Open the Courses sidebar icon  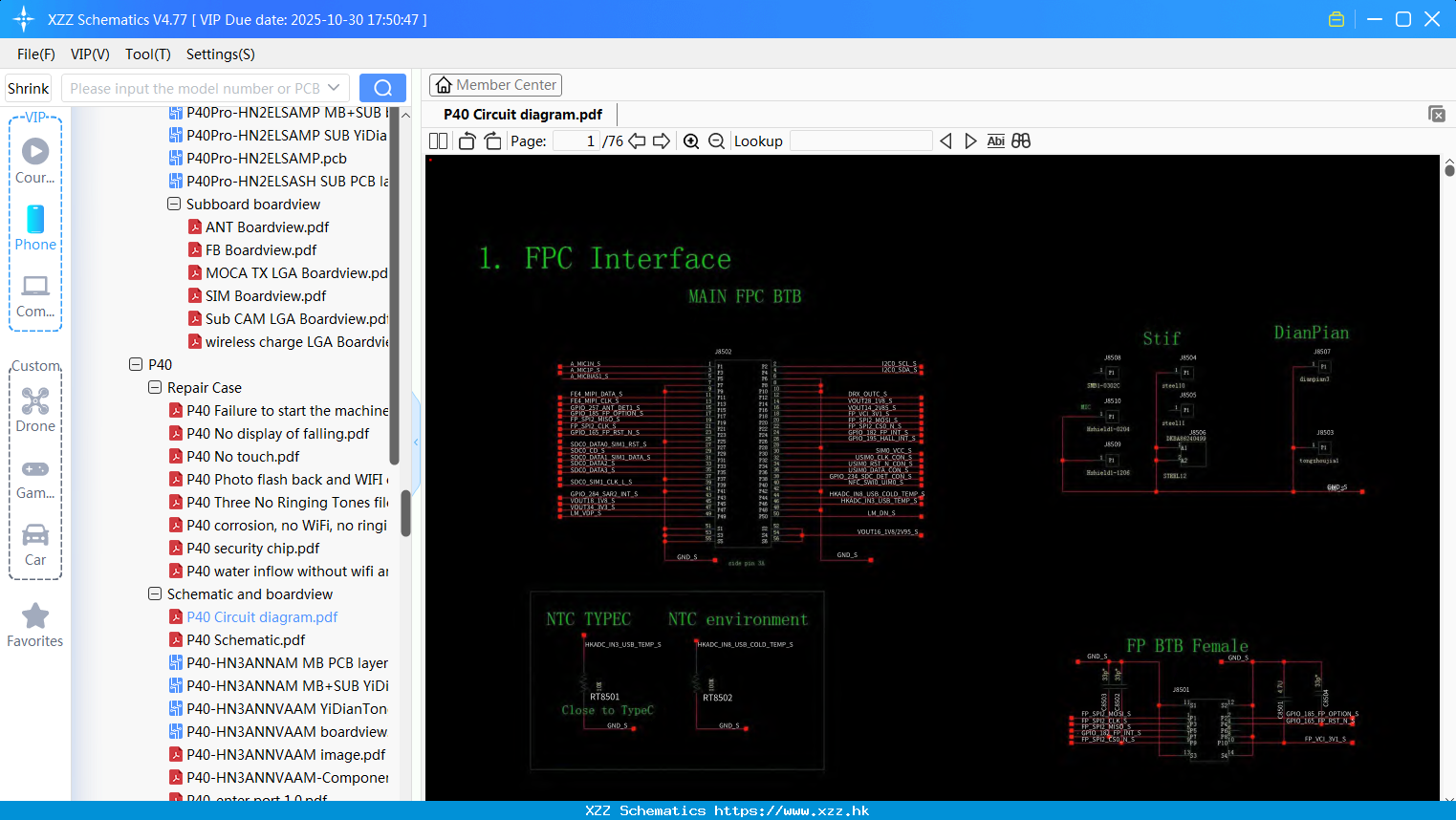click(x=35, y=160)
